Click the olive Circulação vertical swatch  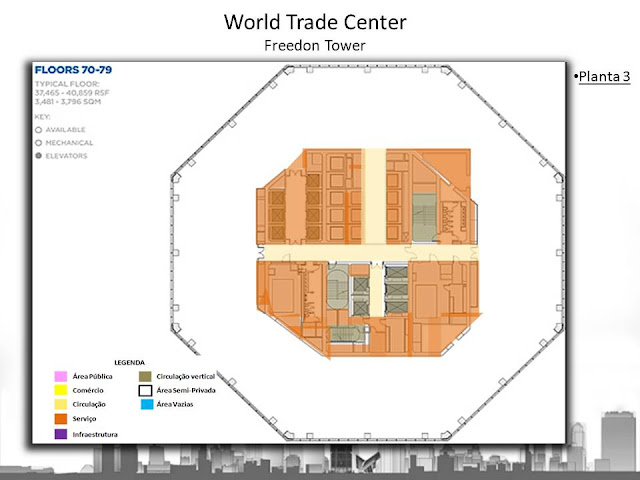tap(145, 376)
